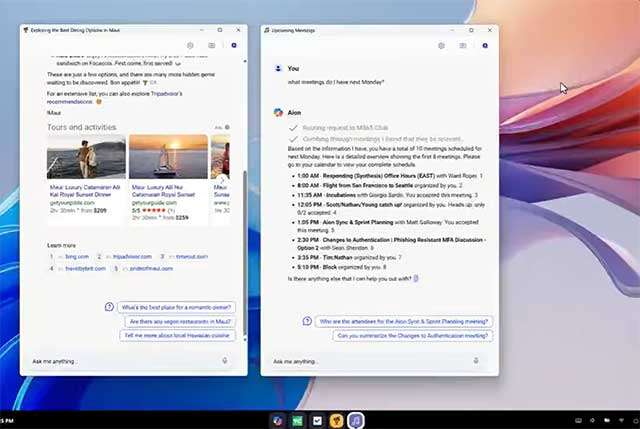
Task: Activate microphone in the Maui dining chat input
Action: tap(224, 360)
